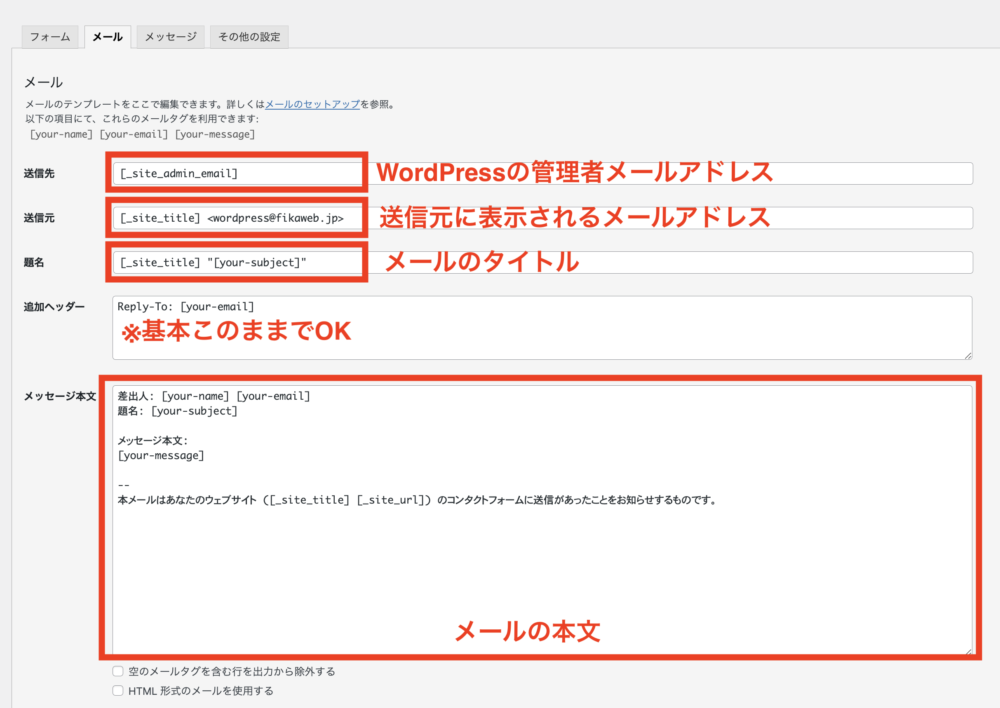Click the [your-email] tag under the description
1000x708 pixels.
[134, 135]
